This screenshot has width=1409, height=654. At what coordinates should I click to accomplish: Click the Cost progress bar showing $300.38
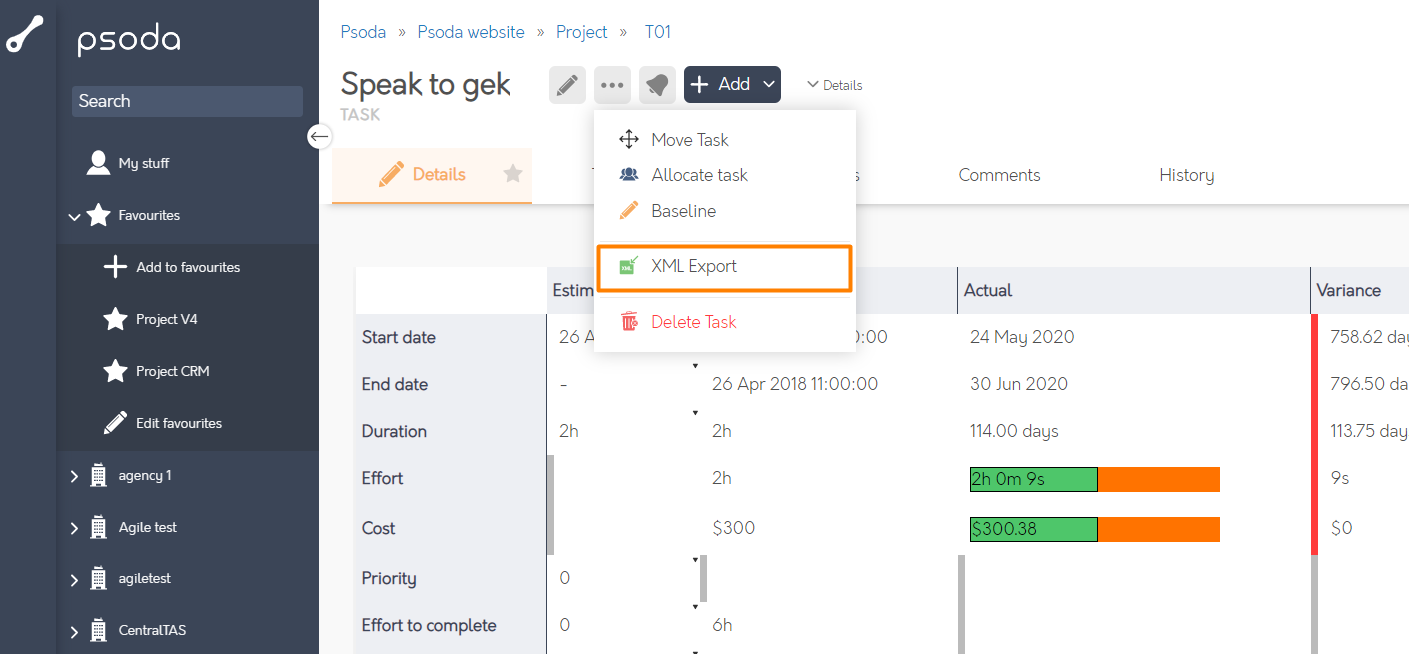coord(1094,529)
